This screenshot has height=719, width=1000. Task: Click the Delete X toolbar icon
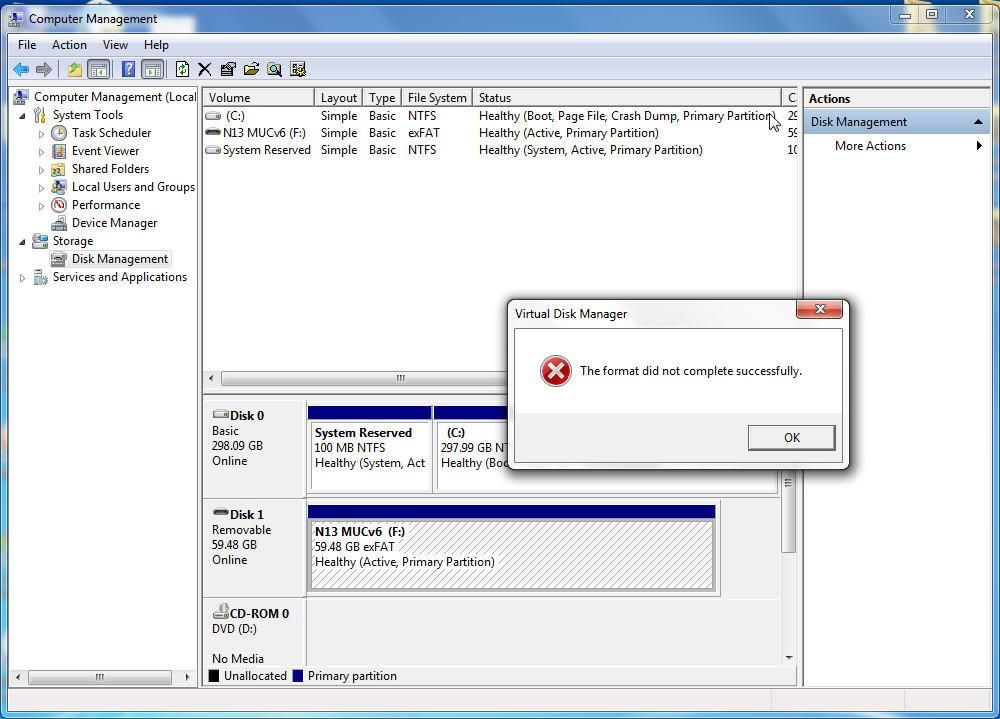205,69
